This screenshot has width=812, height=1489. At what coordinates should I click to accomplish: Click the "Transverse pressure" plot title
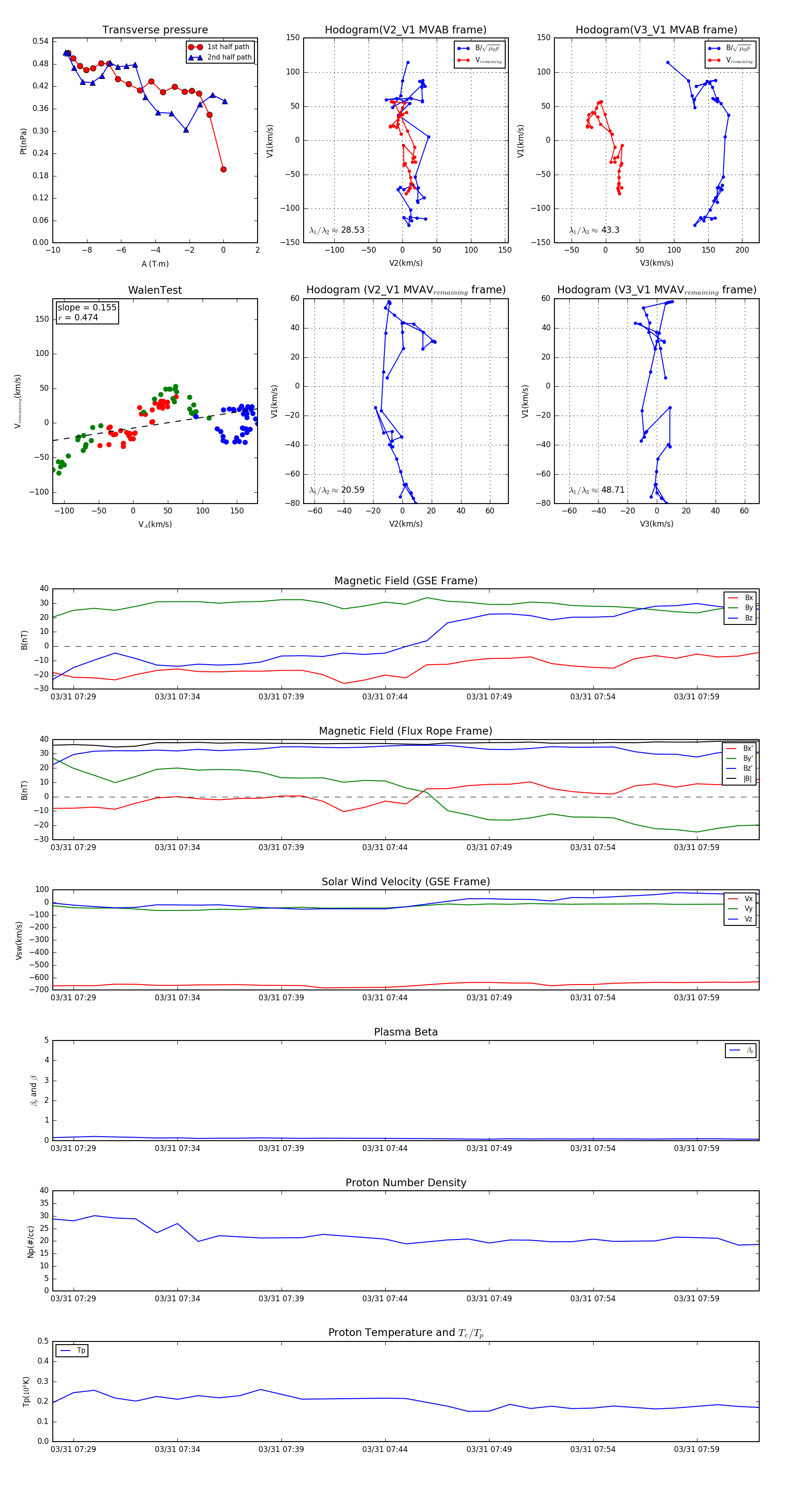155,30
